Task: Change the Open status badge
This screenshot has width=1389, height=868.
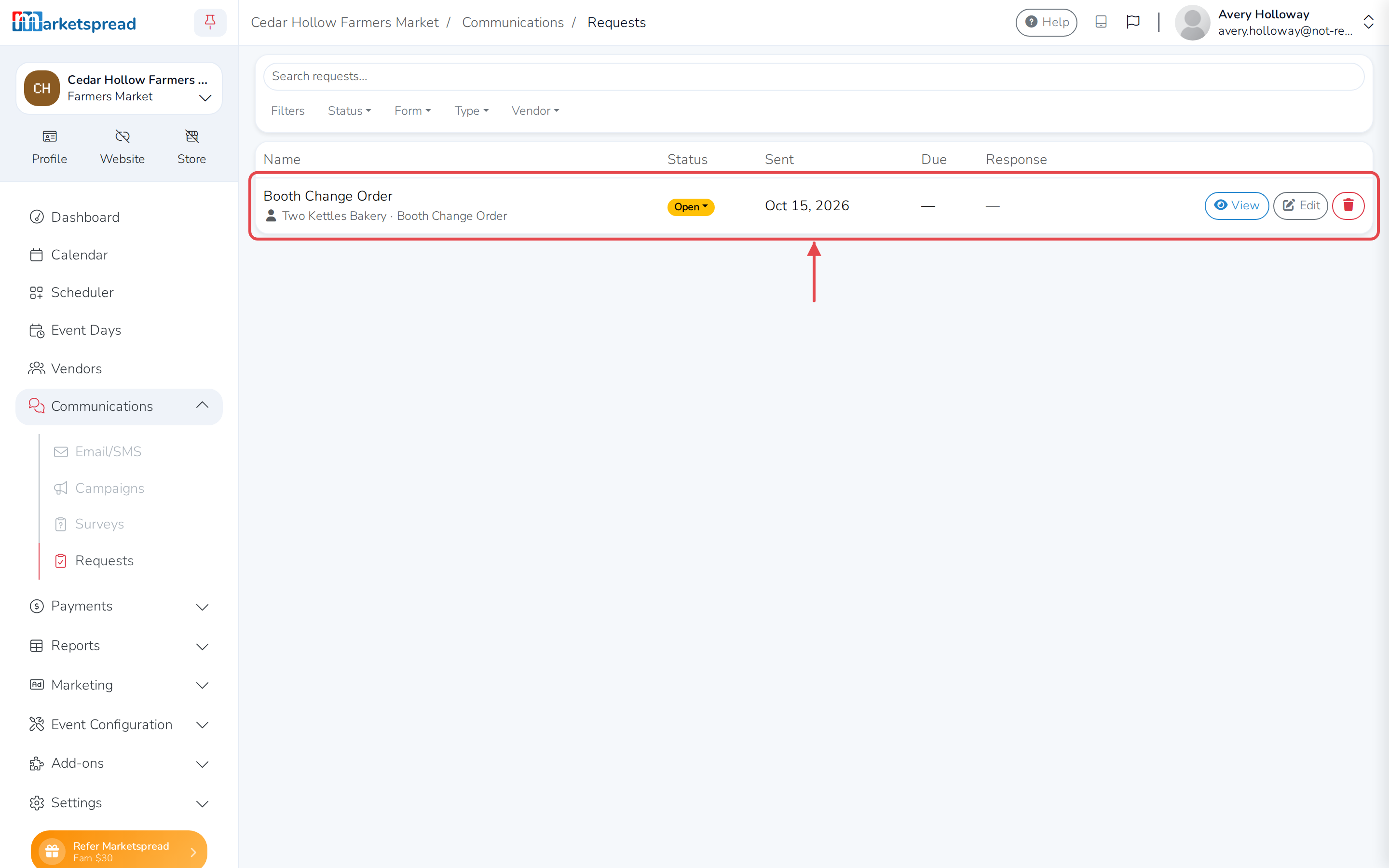Action: tap(691, 207)
